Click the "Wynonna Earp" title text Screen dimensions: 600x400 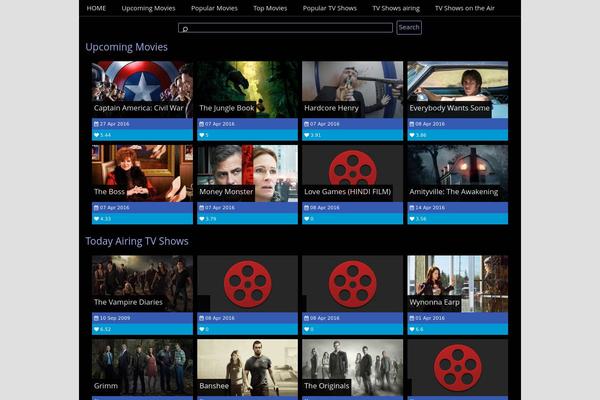(434, 302)
